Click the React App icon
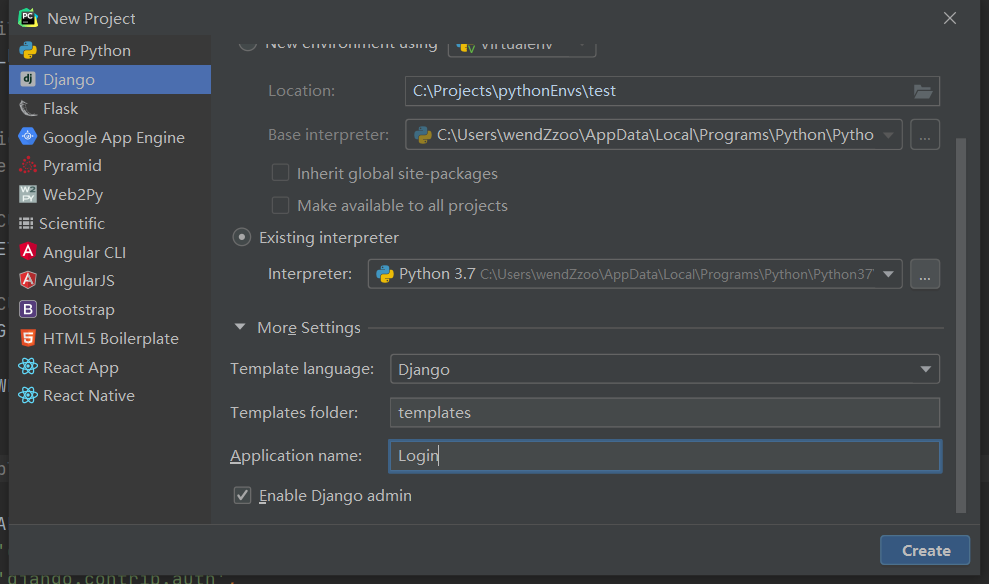989x584 pixels. click(x=28, y=366)
